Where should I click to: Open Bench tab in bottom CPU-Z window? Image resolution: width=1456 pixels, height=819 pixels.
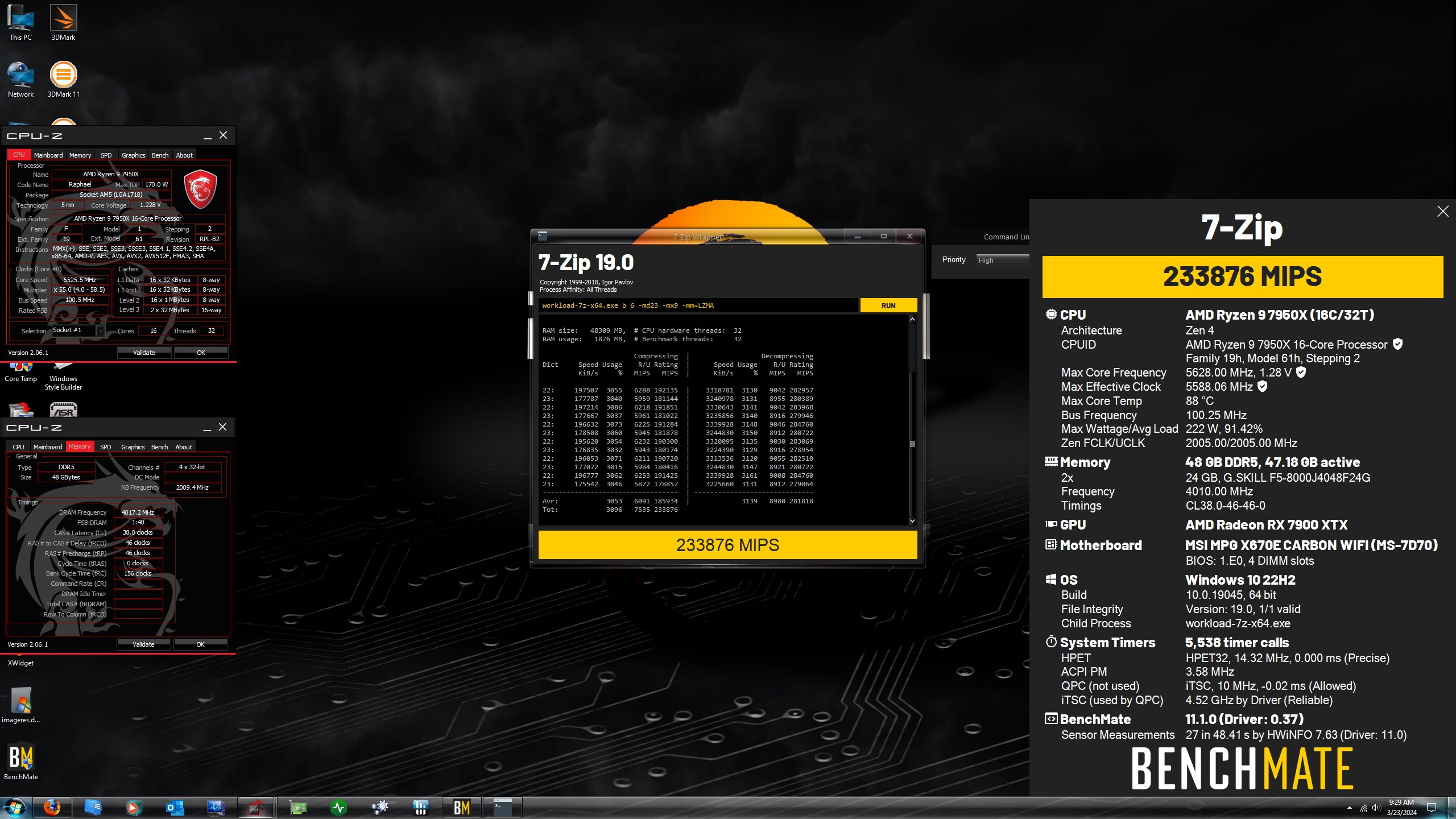(160, 447)
